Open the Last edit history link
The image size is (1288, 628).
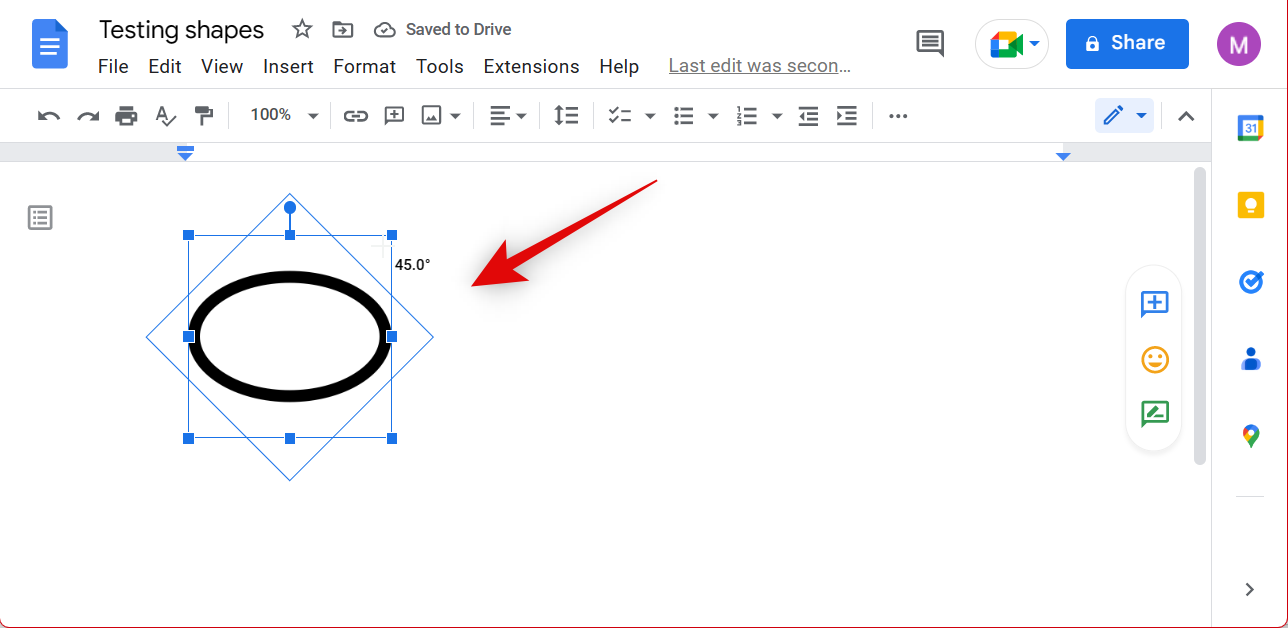[x=759, y=67]
